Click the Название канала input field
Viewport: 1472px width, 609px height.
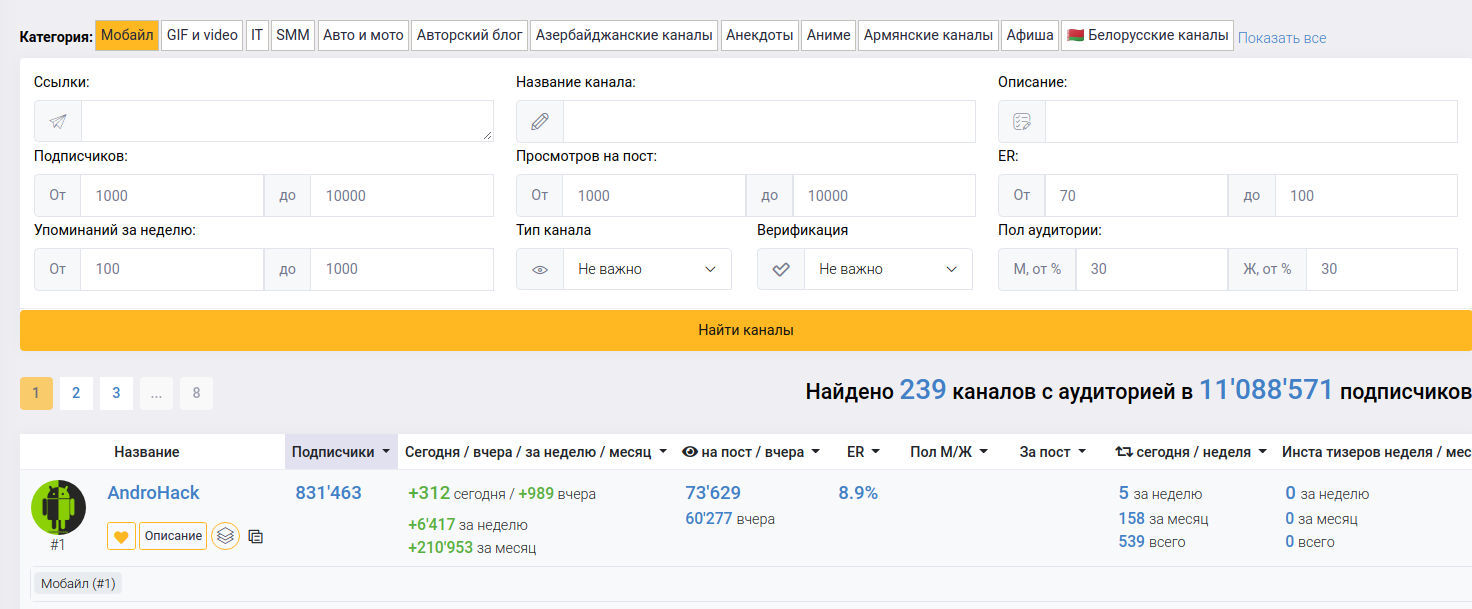coord(768,121)
